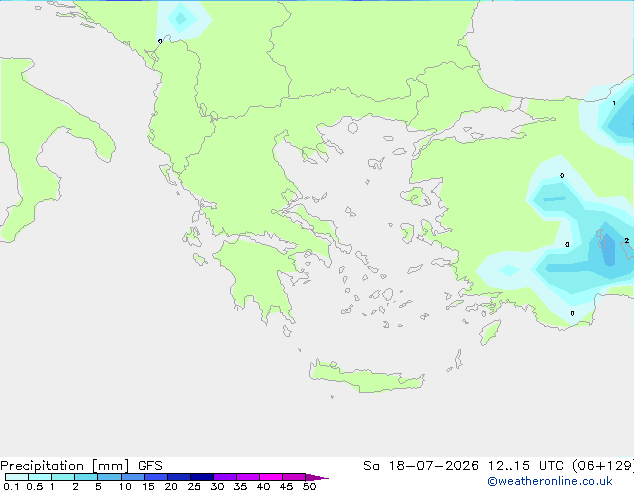Choose the 20–25 mm dark blue swatch
This screenshot has width=634, height=490.
pyautogui.click(x=179, y=477)
